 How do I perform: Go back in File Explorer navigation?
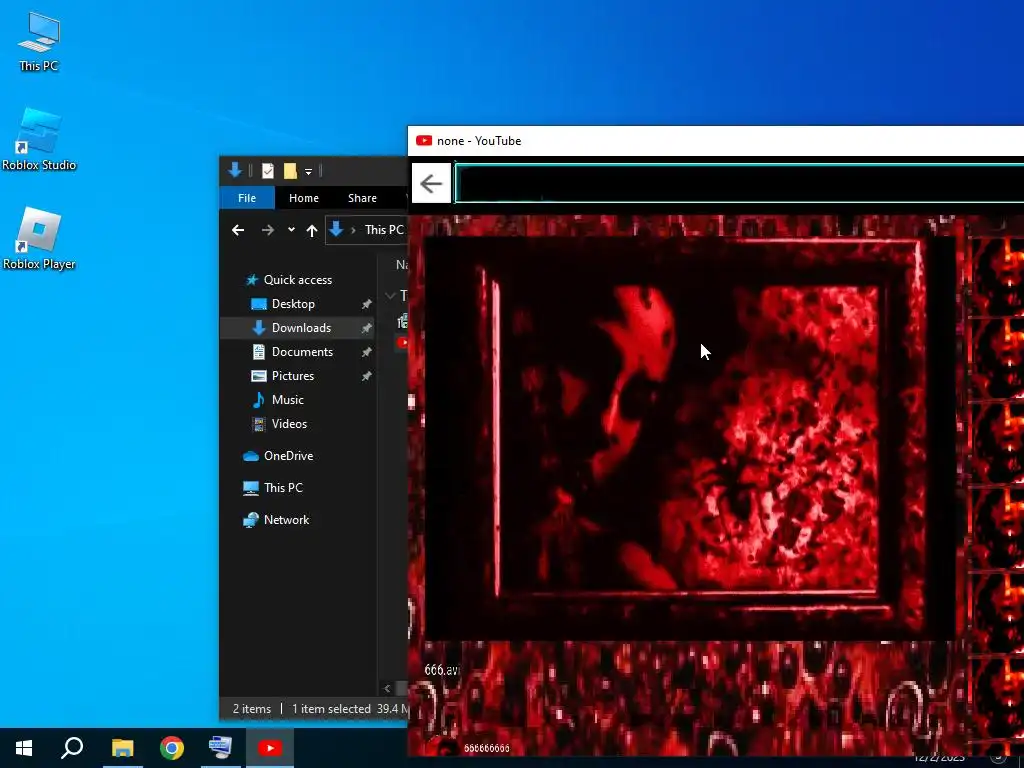tap(238, 230)
